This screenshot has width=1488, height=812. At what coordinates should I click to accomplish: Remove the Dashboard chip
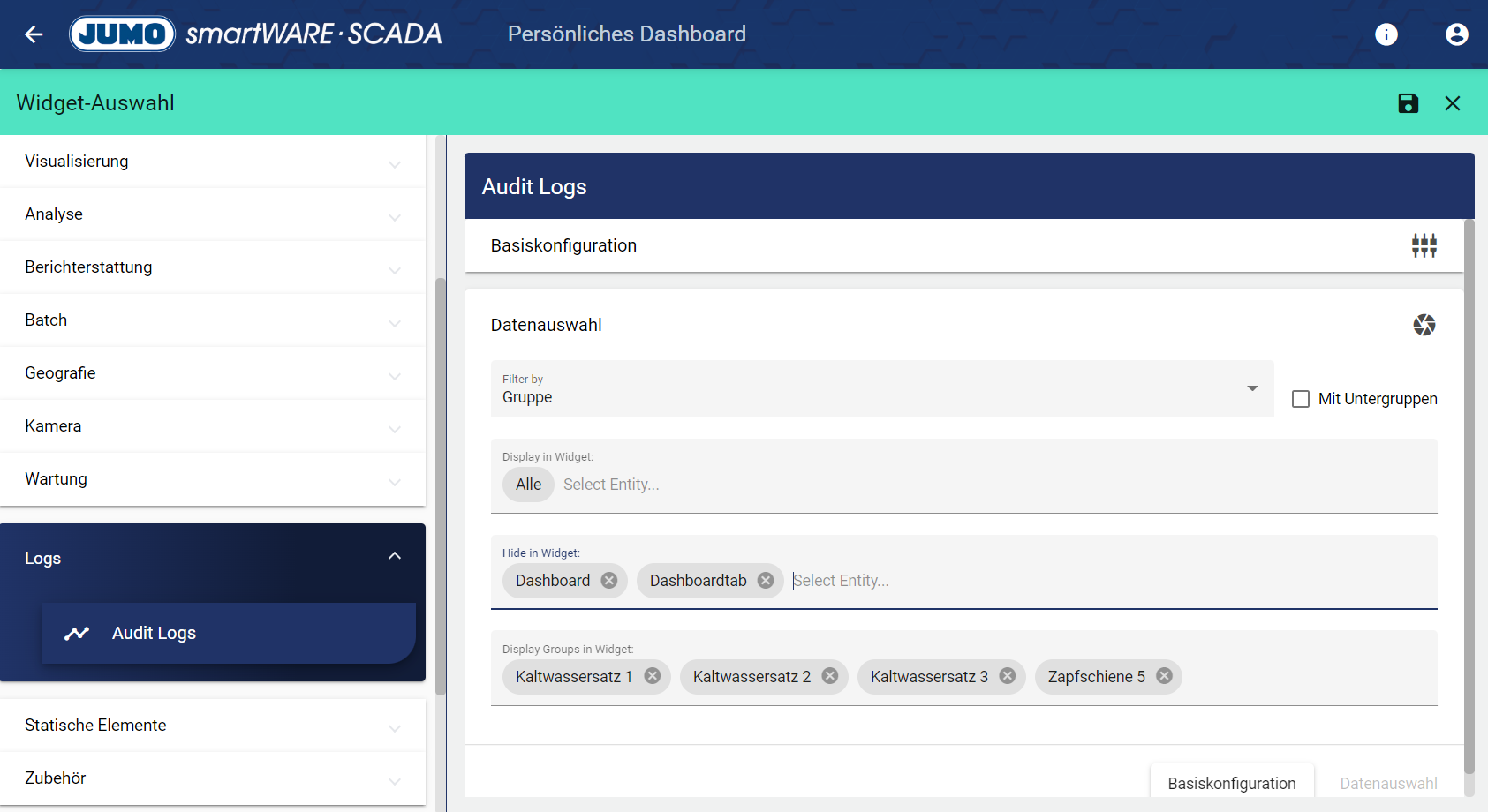point(609,581)
